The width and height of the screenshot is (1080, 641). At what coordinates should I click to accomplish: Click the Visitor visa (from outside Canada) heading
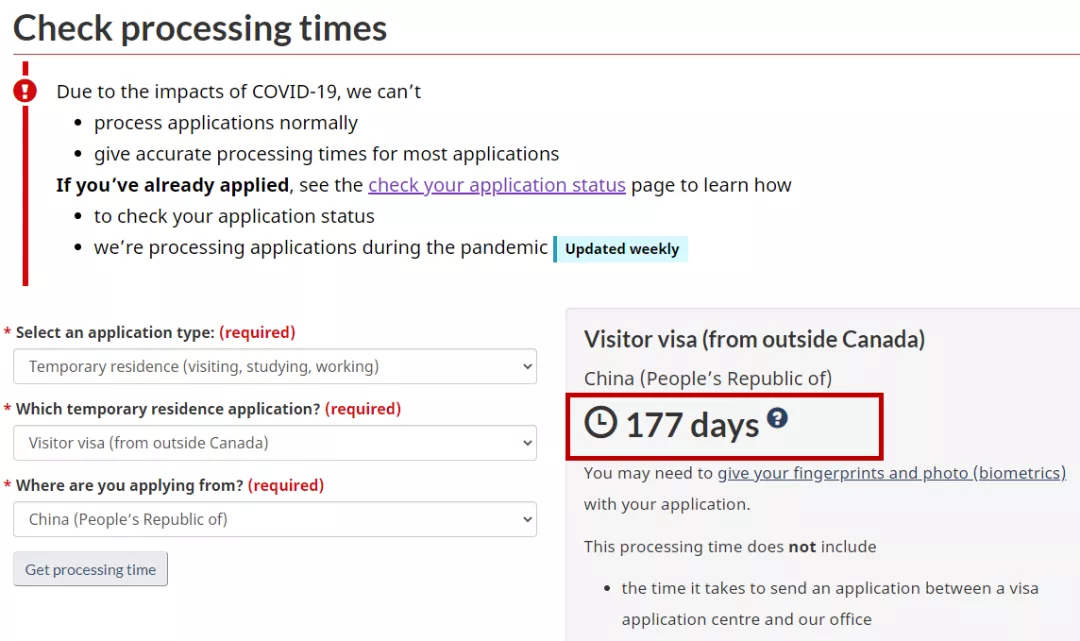(x=754, y=339)
